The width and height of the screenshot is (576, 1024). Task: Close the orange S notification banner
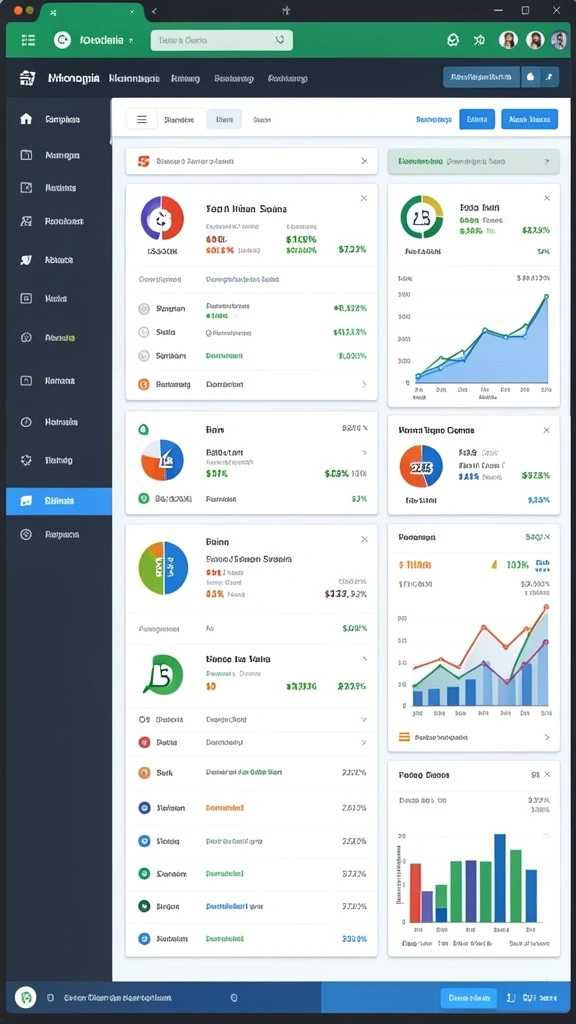coord(364,161)
